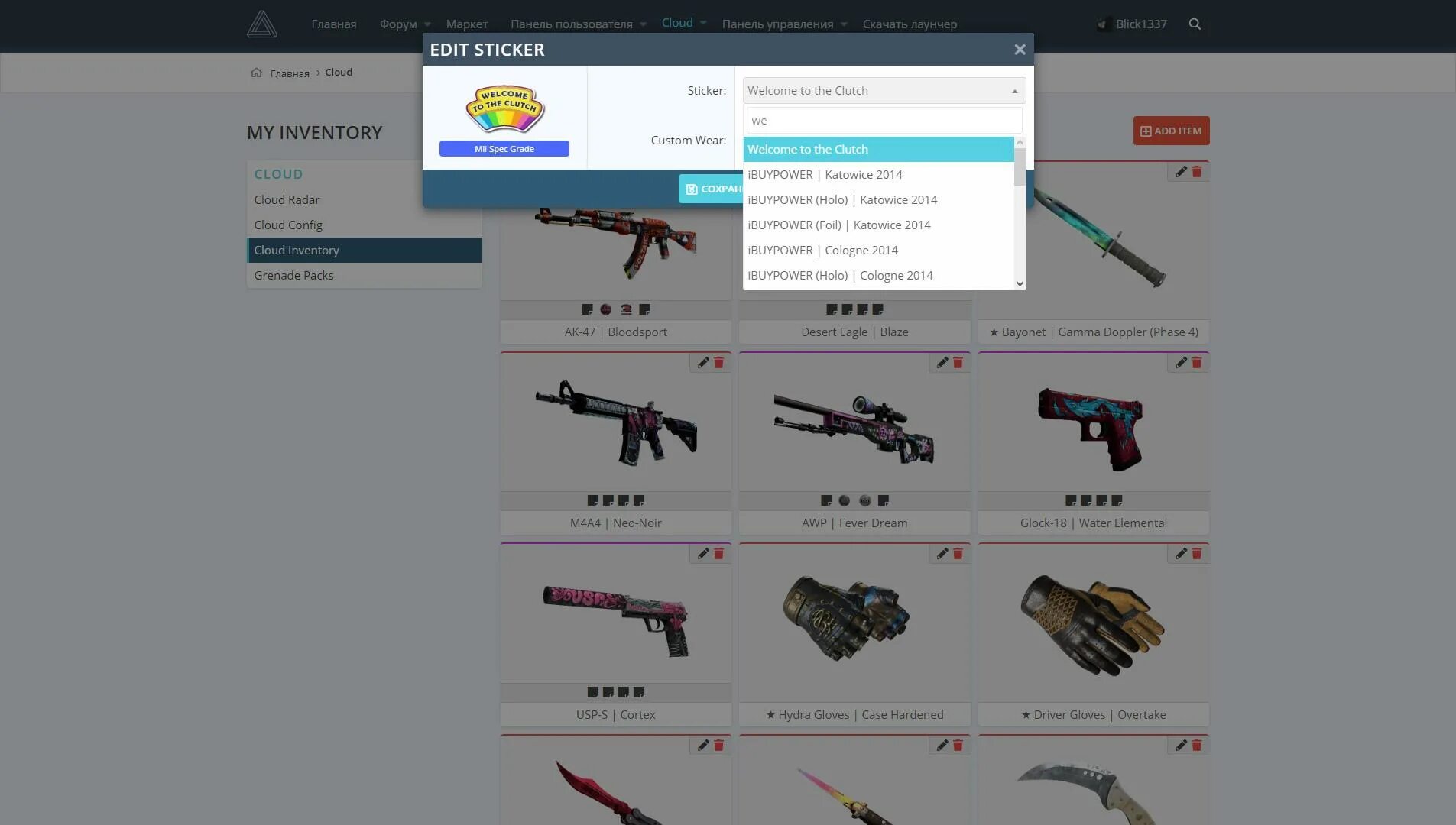The width and height of the screenshot is (1456, 825).
Task: Click the Cloud breadcrumb link
Action: click(339, 73)
